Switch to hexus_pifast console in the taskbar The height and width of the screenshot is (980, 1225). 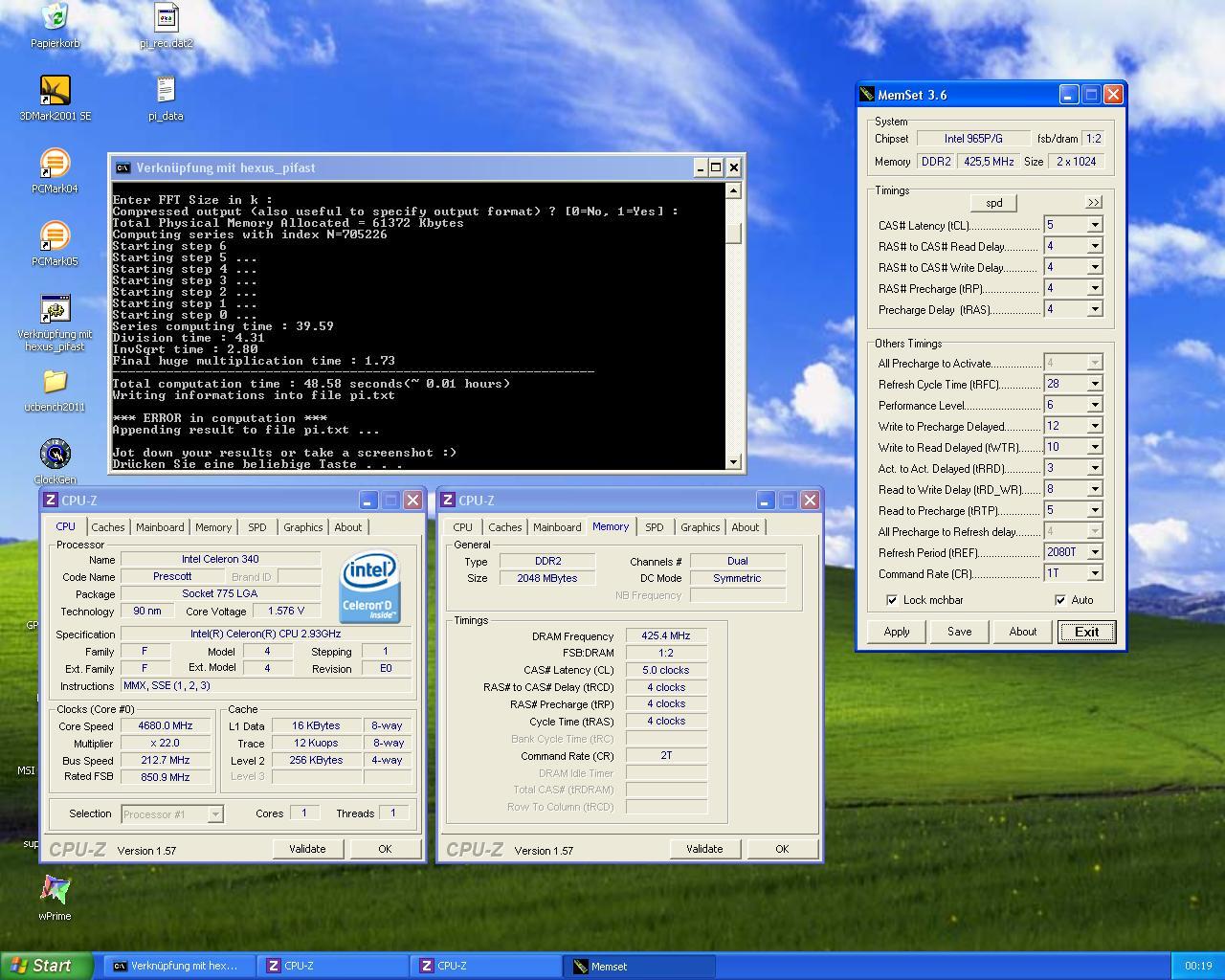(179, 967)
